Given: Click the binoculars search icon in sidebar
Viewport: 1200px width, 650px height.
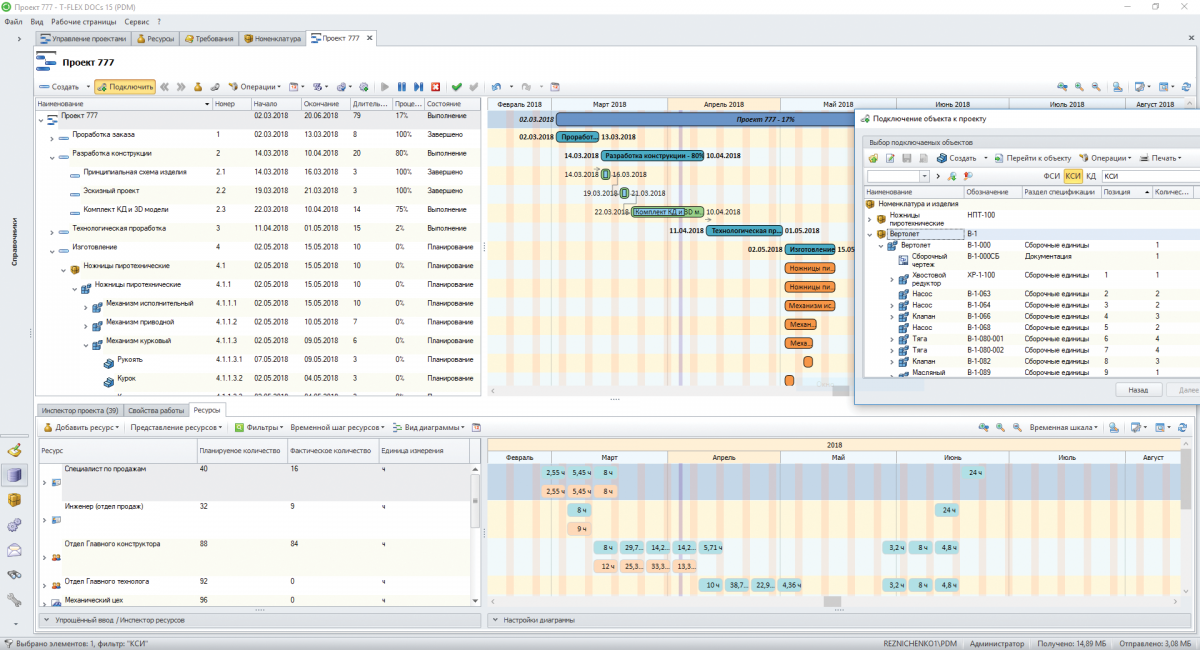Looking at the screenshot, I should pyautogui.click(x=14, y=575).
